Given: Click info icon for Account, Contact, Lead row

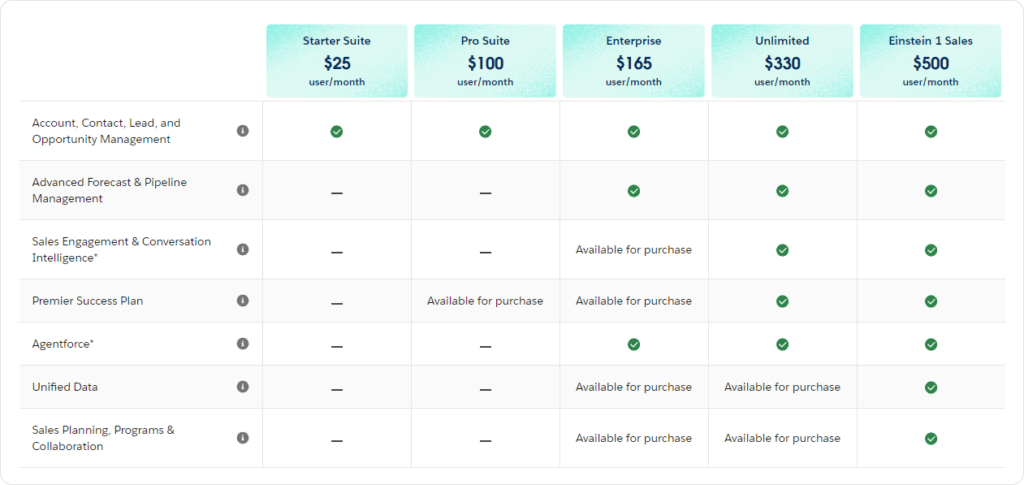Looking at the screenshot, I should [x=243, y=131].
